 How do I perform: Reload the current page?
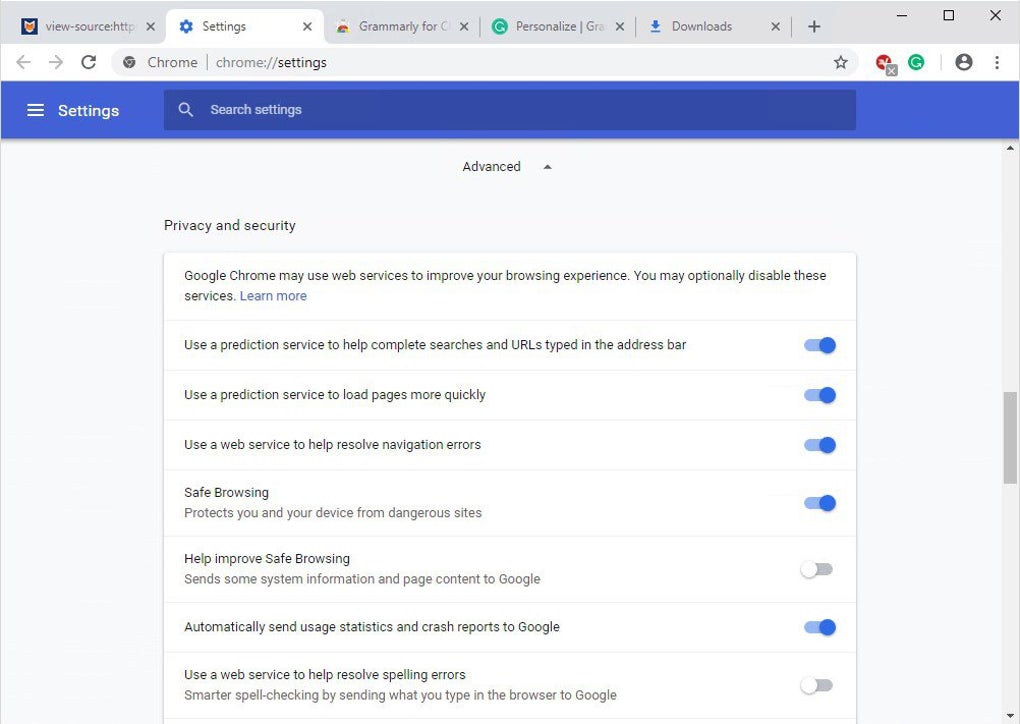coord(88,62)
